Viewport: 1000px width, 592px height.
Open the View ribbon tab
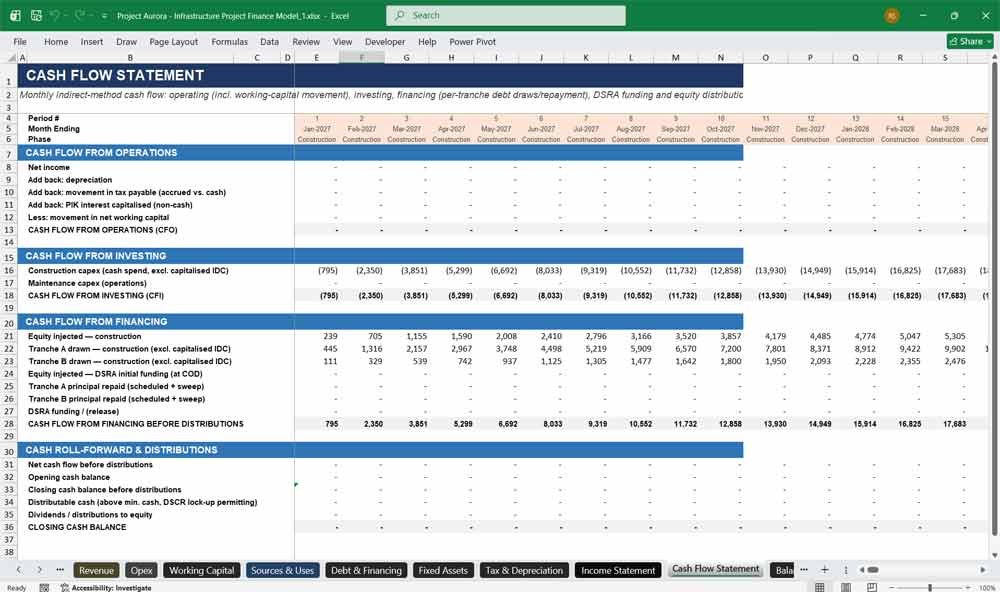click(x=342, y=41)
